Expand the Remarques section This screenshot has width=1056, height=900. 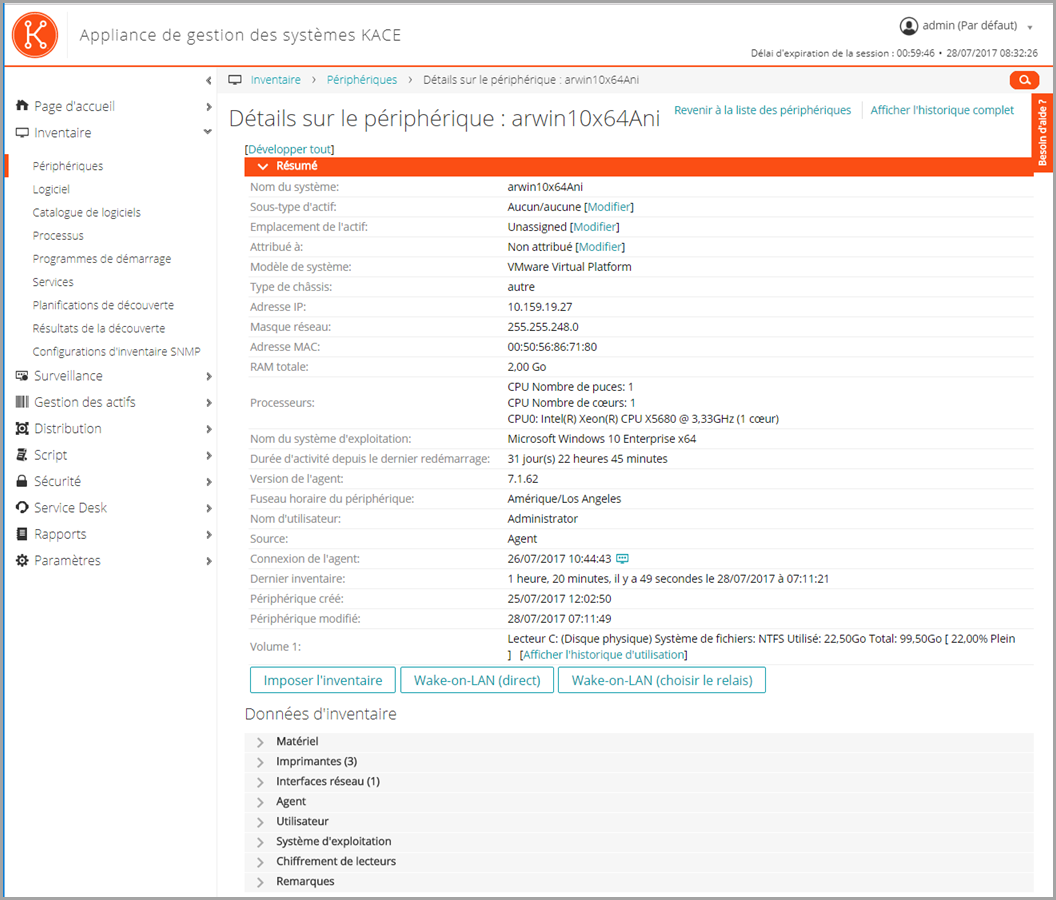coord(638,882)
